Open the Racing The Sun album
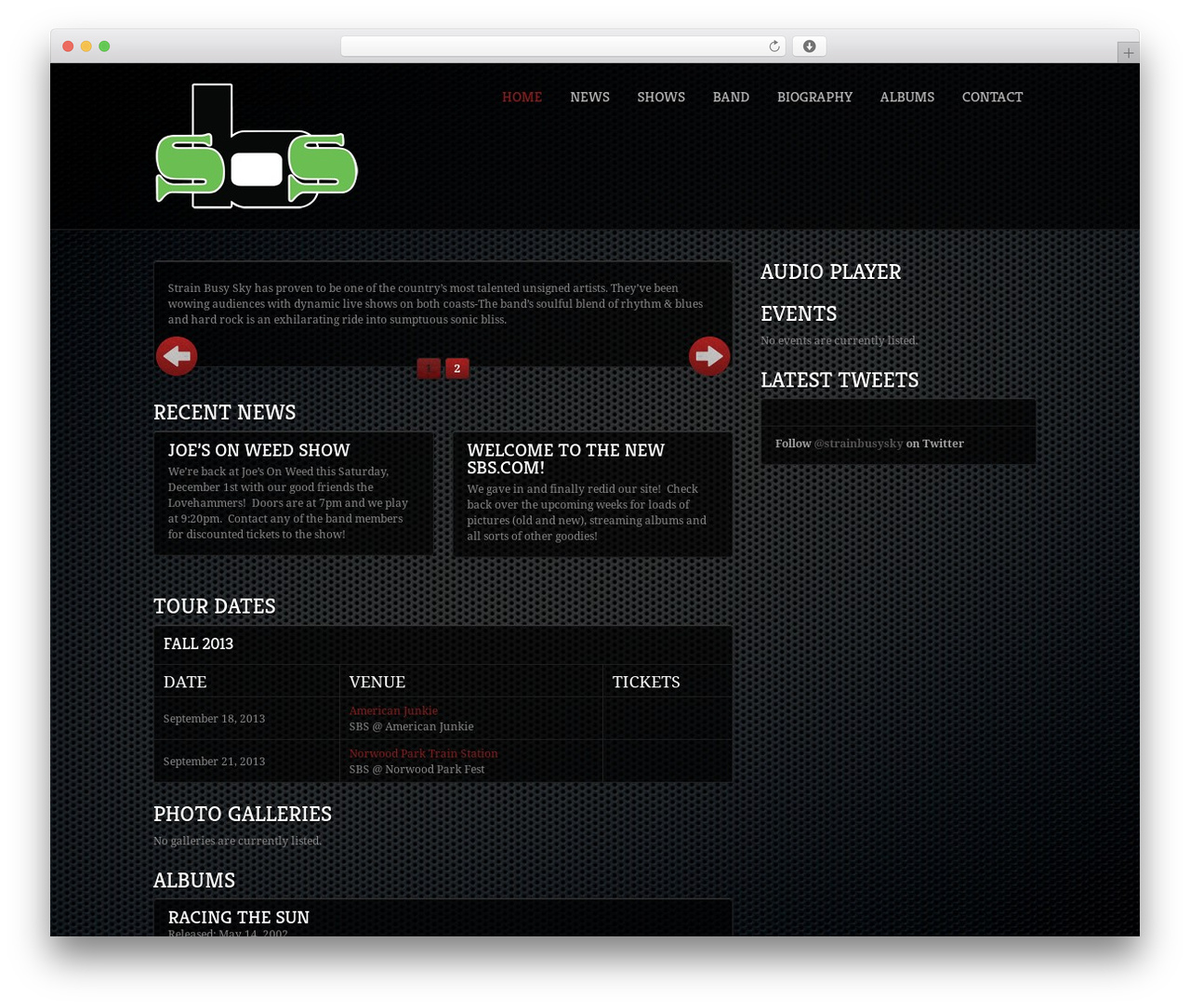Screen dimensions: 1190x1008 click(x=239, y=917)
